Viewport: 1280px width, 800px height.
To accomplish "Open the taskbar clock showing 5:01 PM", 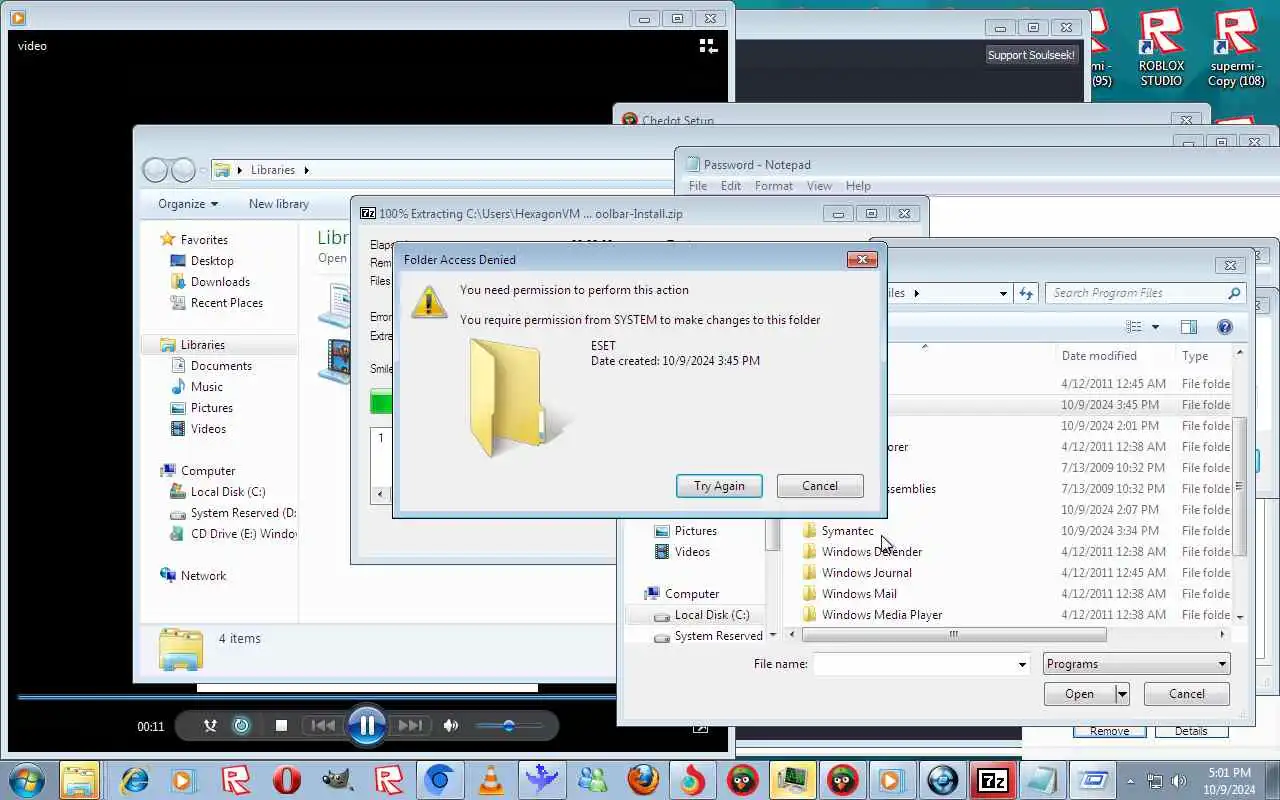I will [1228, 781].
